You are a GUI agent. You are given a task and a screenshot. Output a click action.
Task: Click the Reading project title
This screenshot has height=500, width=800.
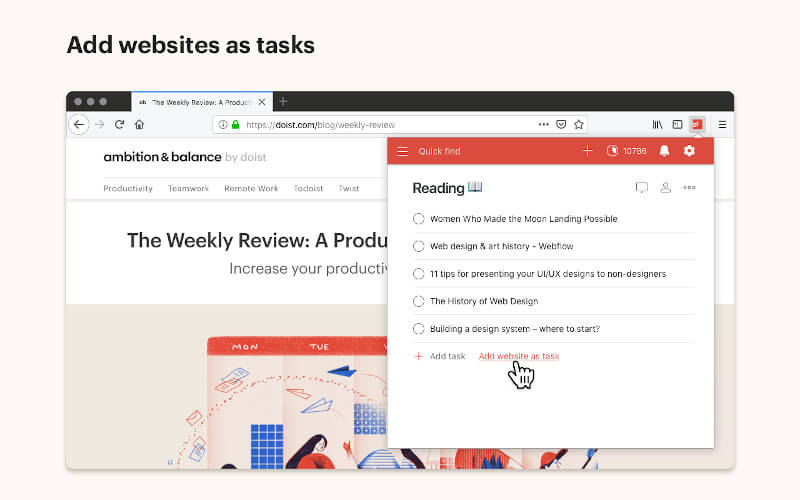coord(439,188)
